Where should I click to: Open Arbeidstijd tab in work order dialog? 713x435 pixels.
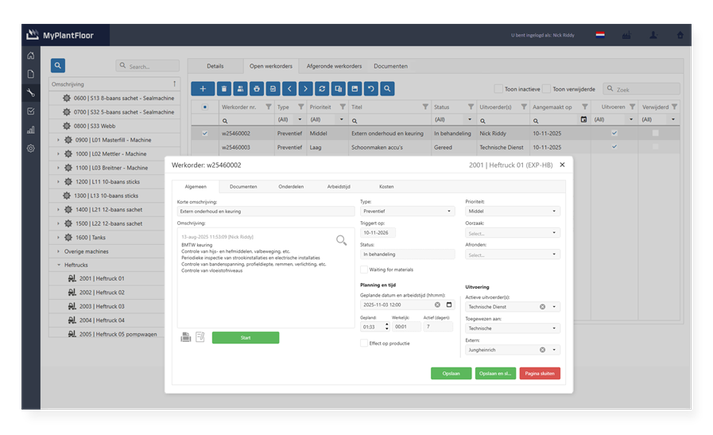click(x=339, y=186)
